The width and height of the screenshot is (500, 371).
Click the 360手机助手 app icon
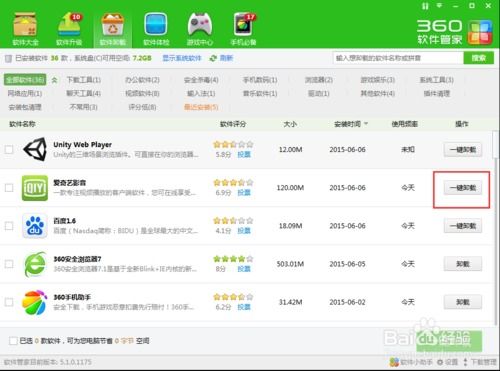(35, 302)
